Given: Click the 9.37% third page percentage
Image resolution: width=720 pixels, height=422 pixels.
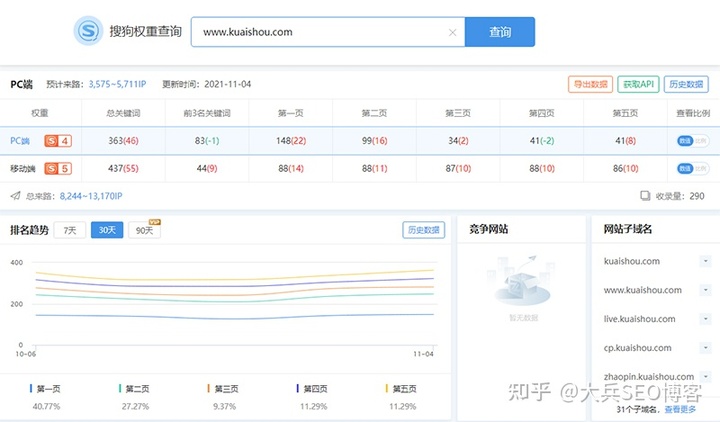Looking at the screenshot, I should pyautogui.click(x=224, y=406).
